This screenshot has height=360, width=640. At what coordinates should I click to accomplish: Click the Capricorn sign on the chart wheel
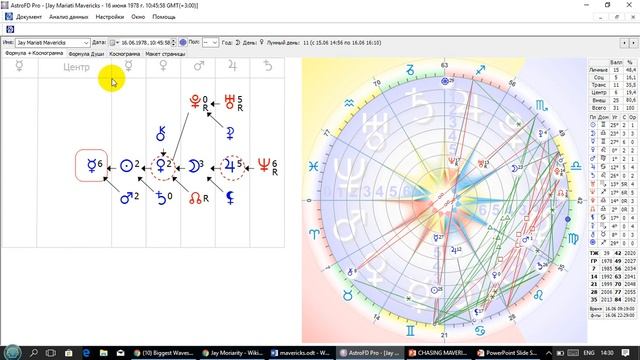click(410, 70)
